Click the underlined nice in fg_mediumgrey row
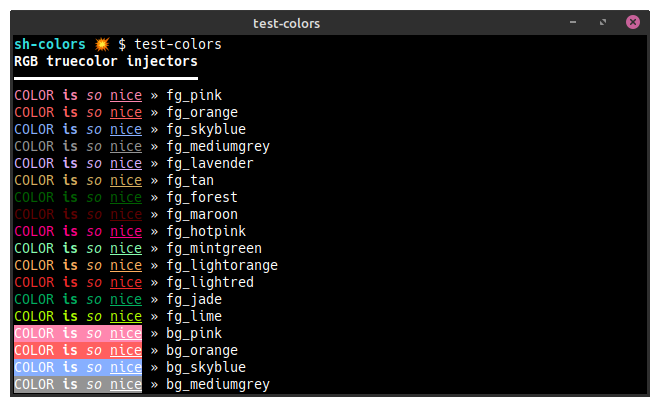 [126, 146]
